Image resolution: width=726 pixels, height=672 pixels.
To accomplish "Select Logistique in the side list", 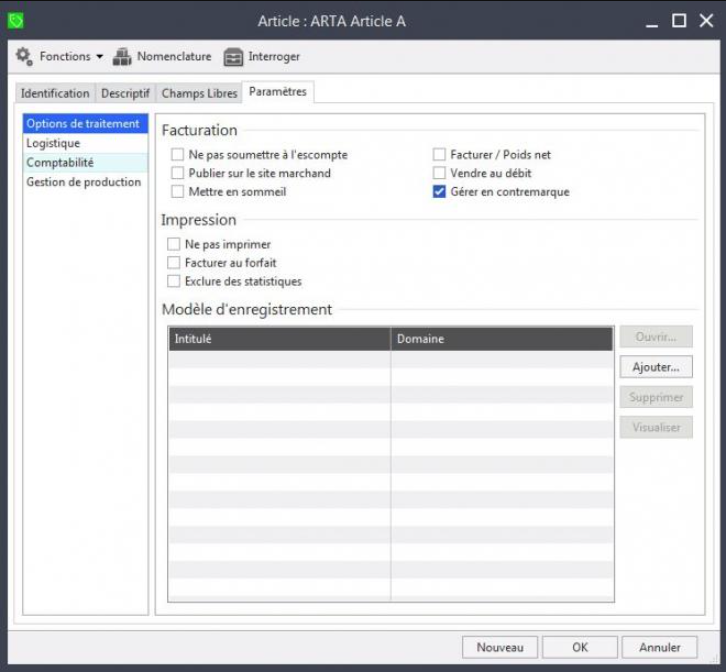I will point(53,143).
